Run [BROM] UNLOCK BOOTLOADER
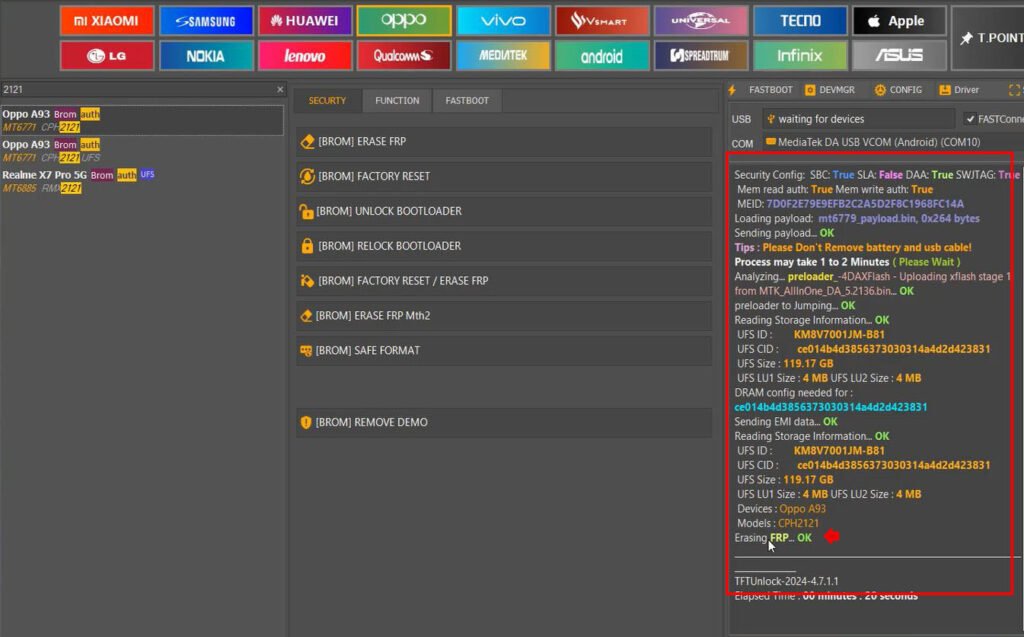This screenshot has width=1024, height=637. [x=504, y=211]
